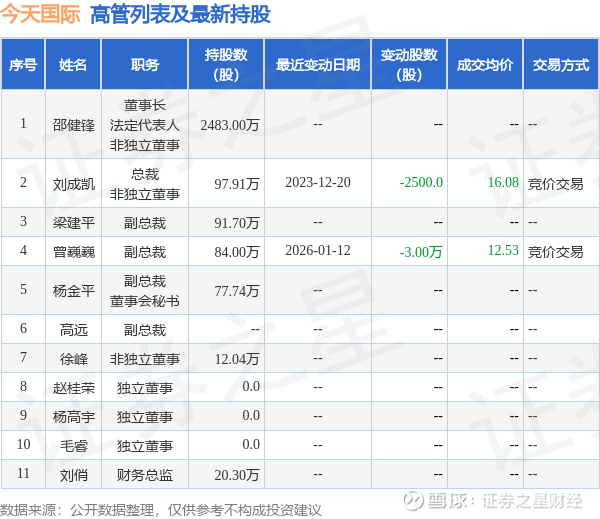The width and height of the screenshot is (600, 519).
Task: Select the name 杨高宇
Action: [73, 417]
